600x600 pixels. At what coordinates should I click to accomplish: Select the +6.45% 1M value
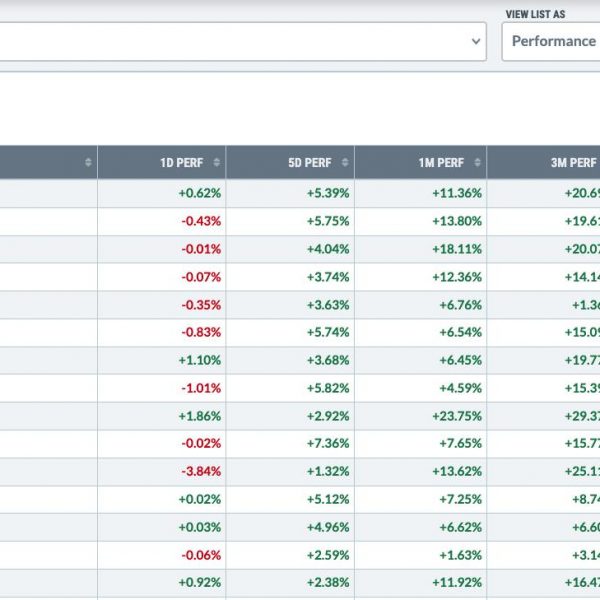pos(461,360)
